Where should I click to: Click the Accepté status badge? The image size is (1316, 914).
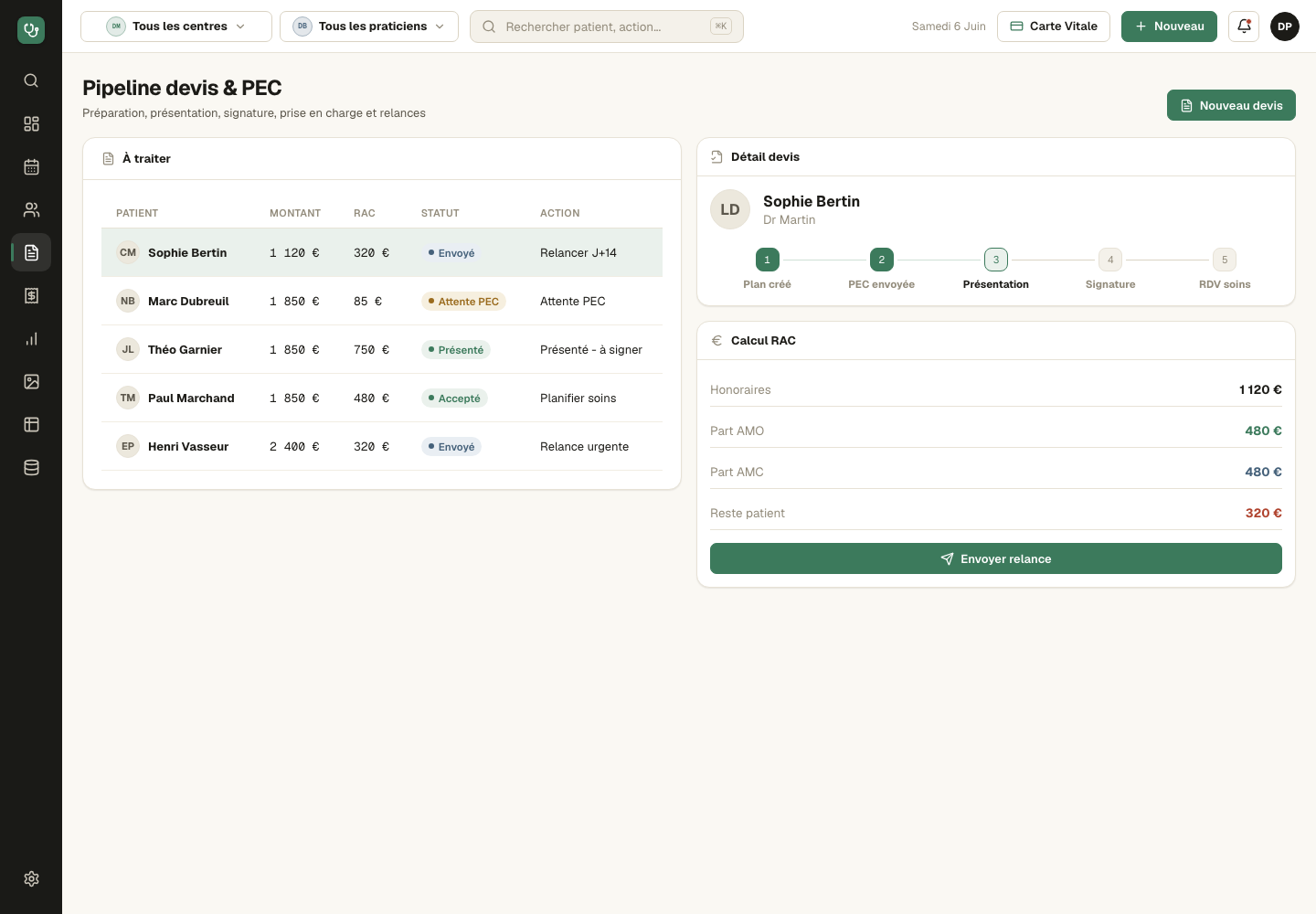454,399
